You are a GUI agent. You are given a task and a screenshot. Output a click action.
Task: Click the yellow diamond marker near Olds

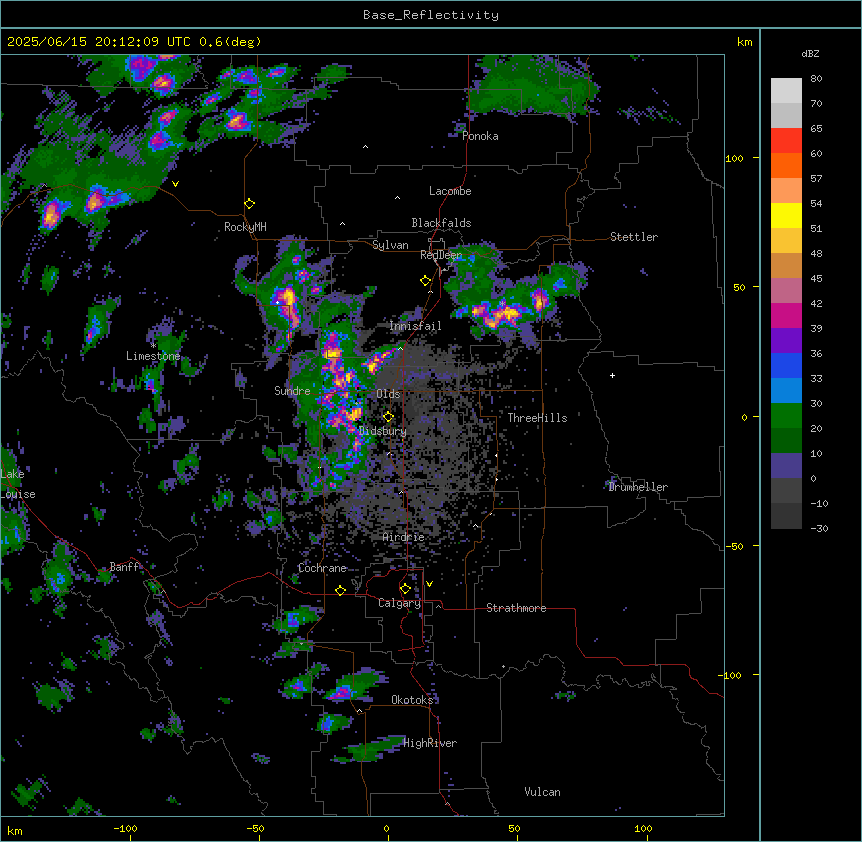(x=389, y=417)
